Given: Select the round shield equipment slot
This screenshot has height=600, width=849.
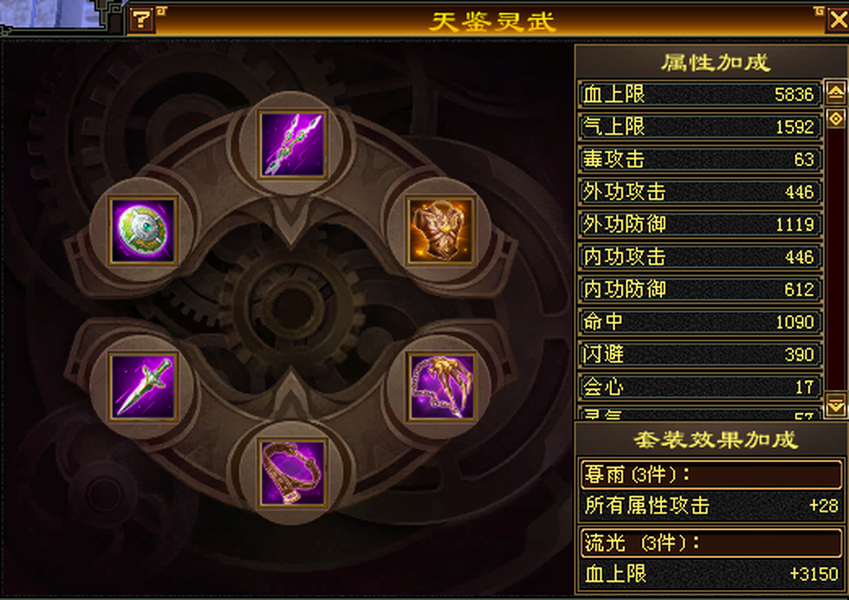Looking at the screenshot, I should 143,230.
